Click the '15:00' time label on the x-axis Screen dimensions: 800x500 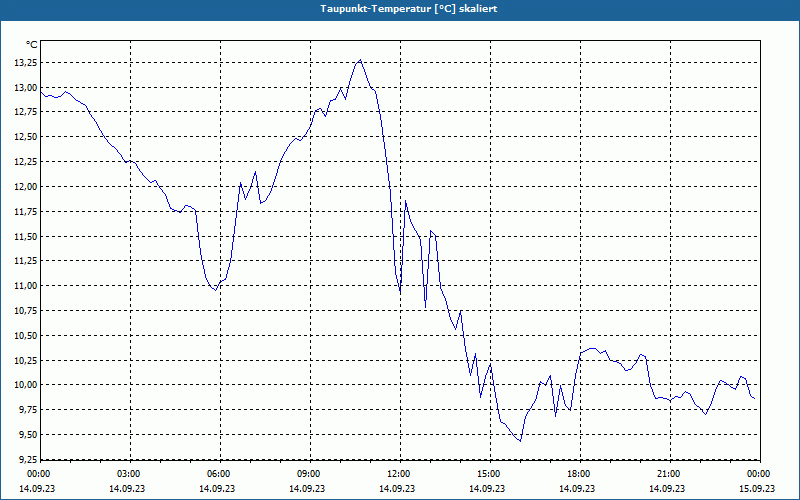[x=490, y=474]
